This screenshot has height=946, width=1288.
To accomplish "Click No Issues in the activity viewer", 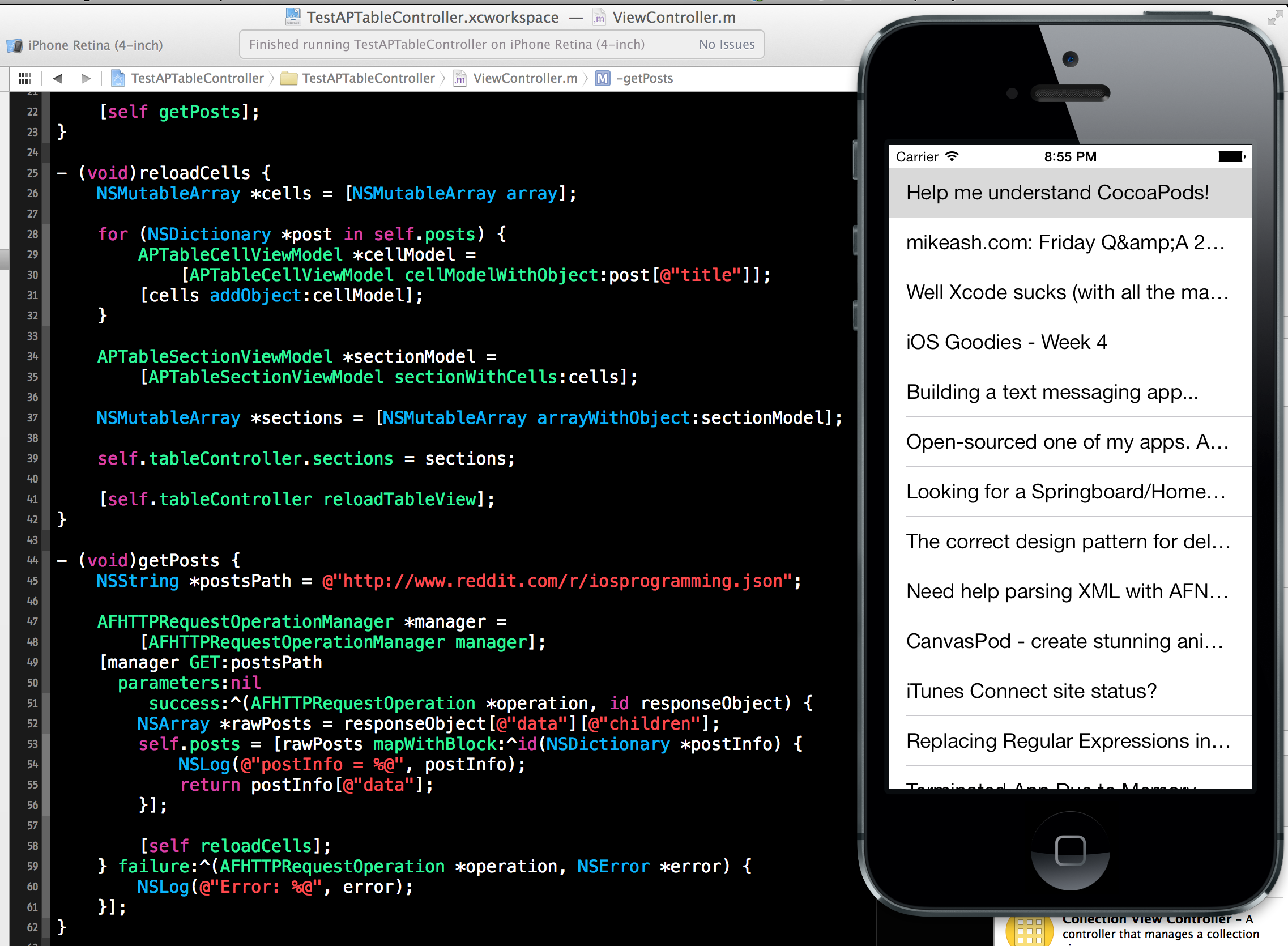I will point(726,45).
